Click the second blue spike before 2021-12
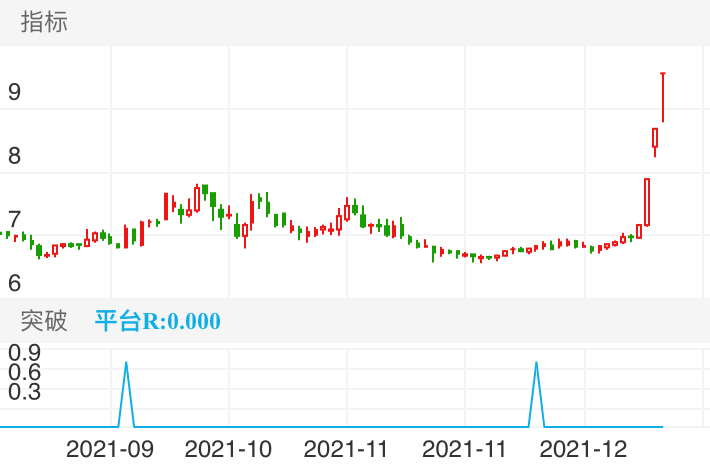 [x=537, y=394]
